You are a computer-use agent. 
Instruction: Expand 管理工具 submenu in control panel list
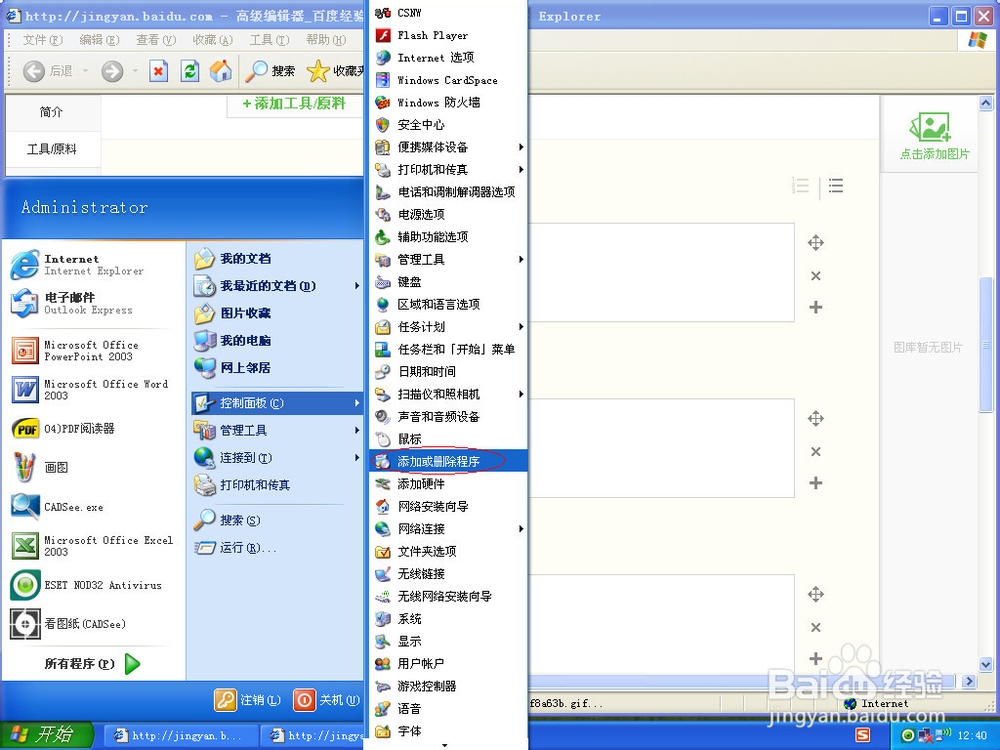[448, 259]
